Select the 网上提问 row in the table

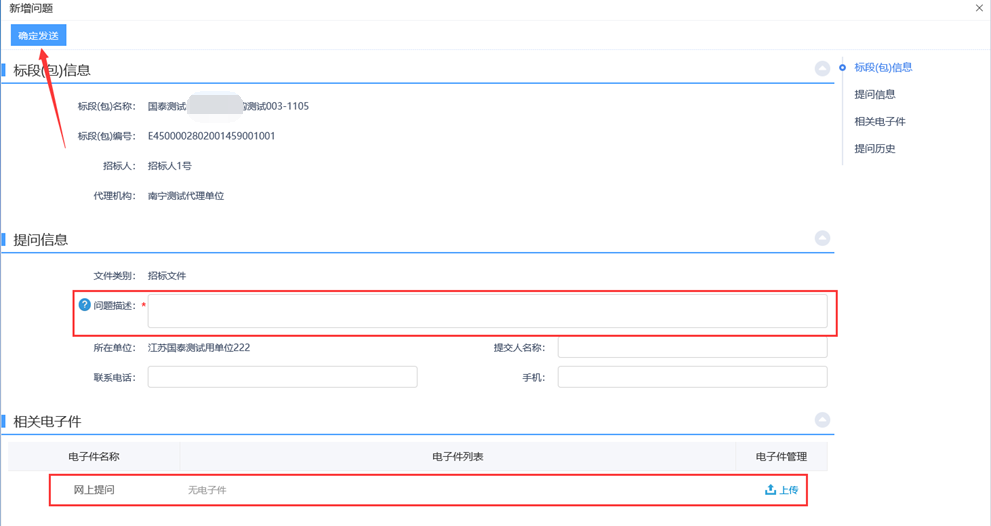click(x=94, y=490)
